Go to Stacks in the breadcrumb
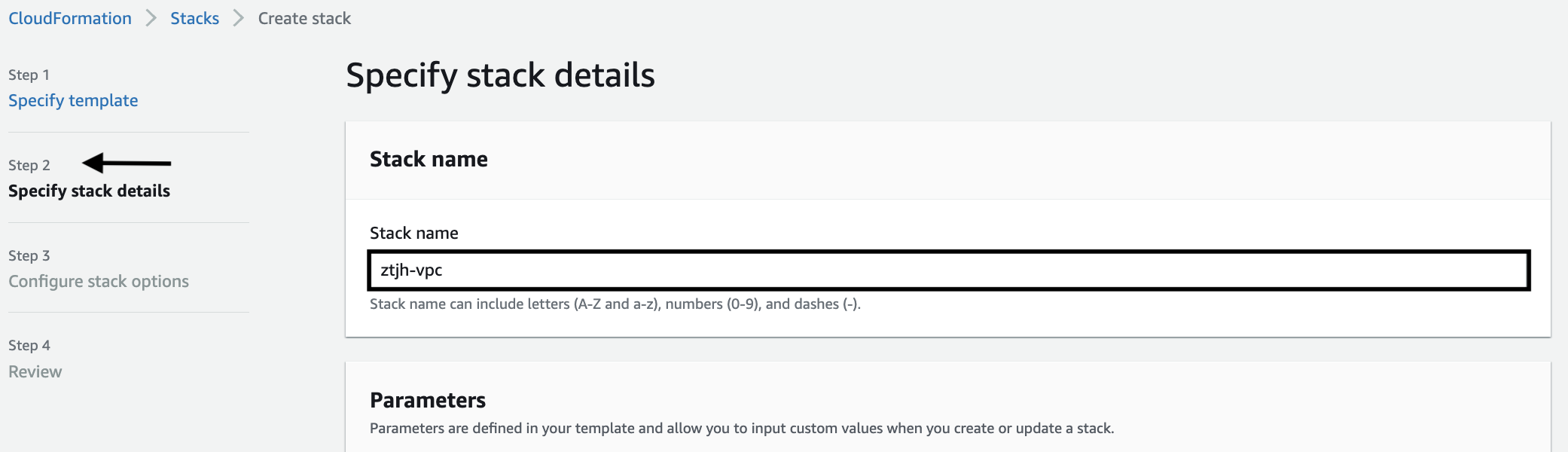Viewport: 1568px width, 452px height. coord(194,18)
